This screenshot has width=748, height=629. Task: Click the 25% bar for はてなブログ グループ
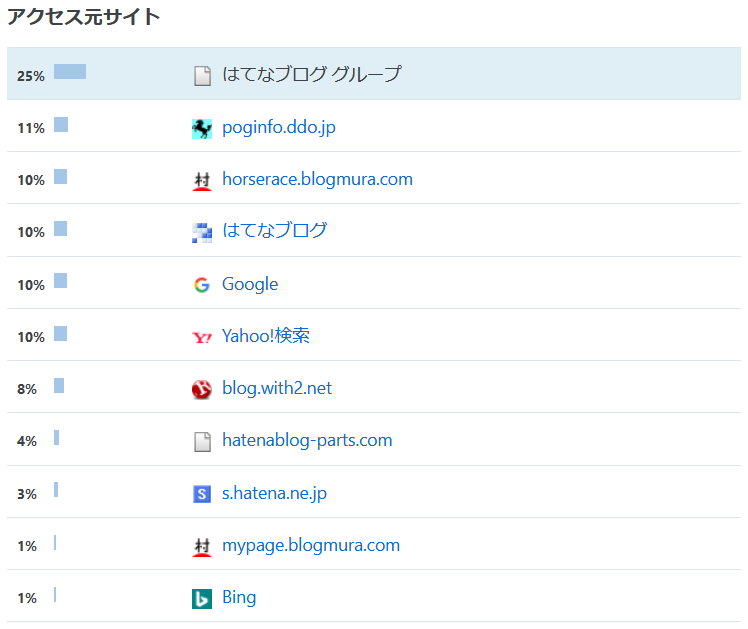pyautogui.click(x=70, y=72)
